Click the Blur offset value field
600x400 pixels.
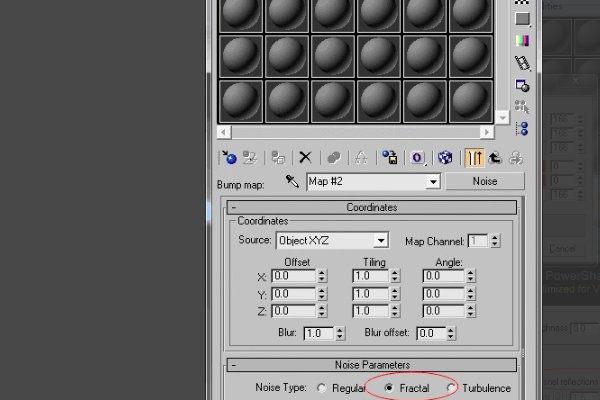[431, 333]
